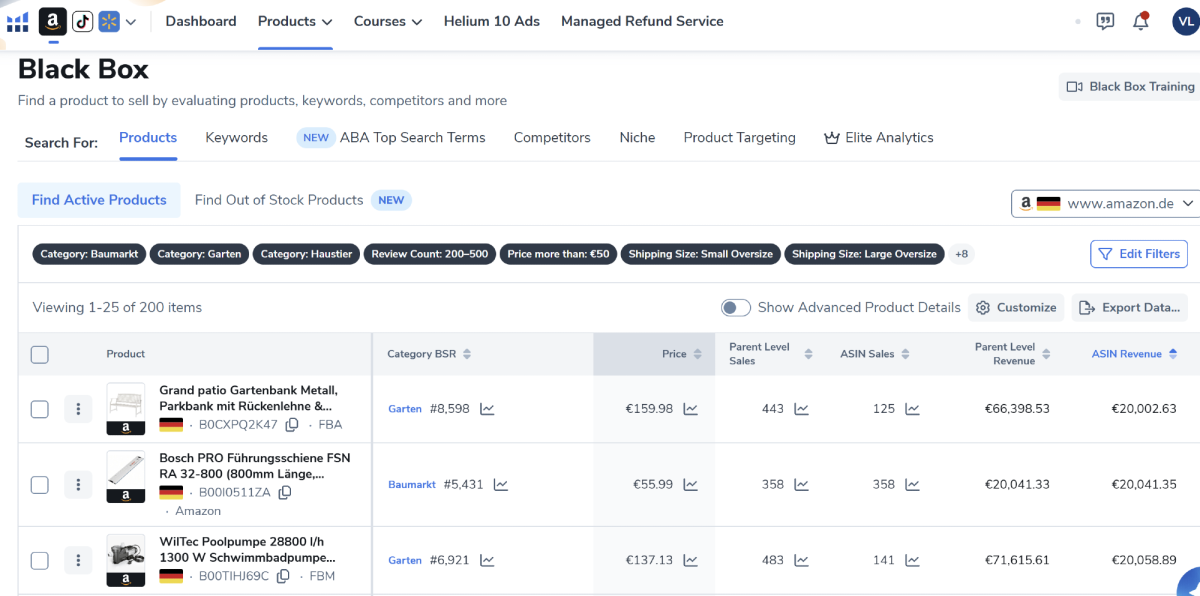Copy ASIN B00TIHJ69C
The height and width of the screenshot is (596, 1200).
[x=283, y=577]
